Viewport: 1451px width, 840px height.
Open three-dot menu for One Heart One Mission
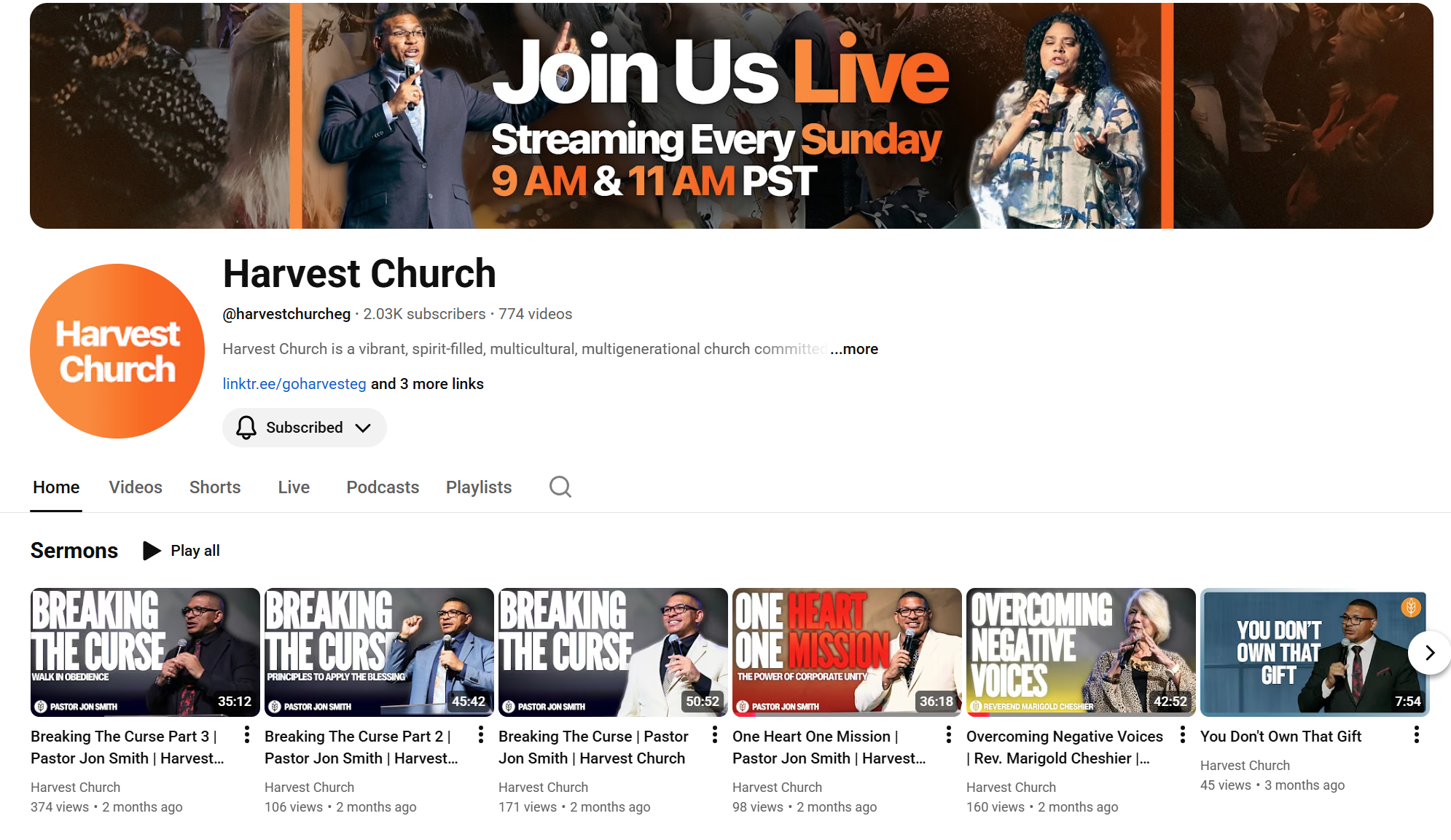(948, 735)
